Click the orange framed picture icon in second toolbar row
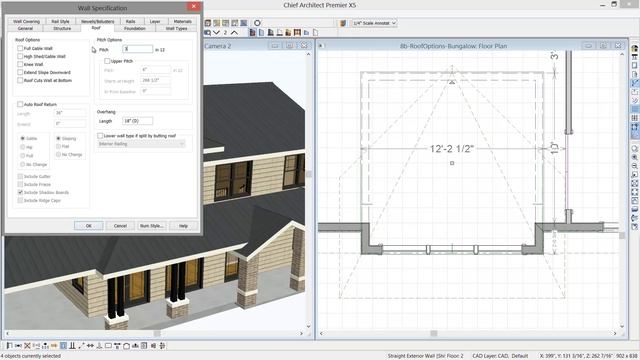 [297, 33]
